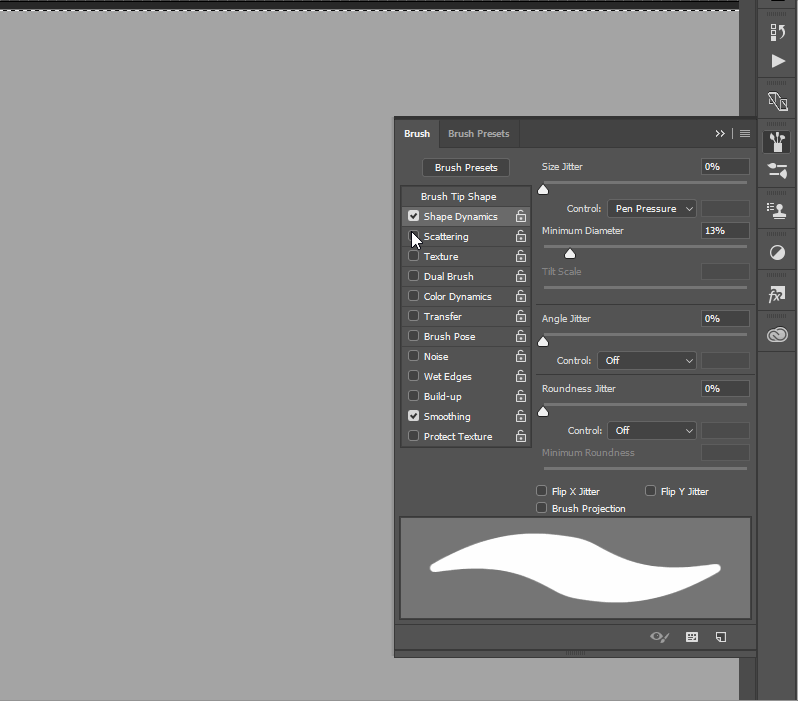Open the Brush Presets sliders icon in dock
The height and width of the screenshot is (701, 798).
click(x=777, y=171)
